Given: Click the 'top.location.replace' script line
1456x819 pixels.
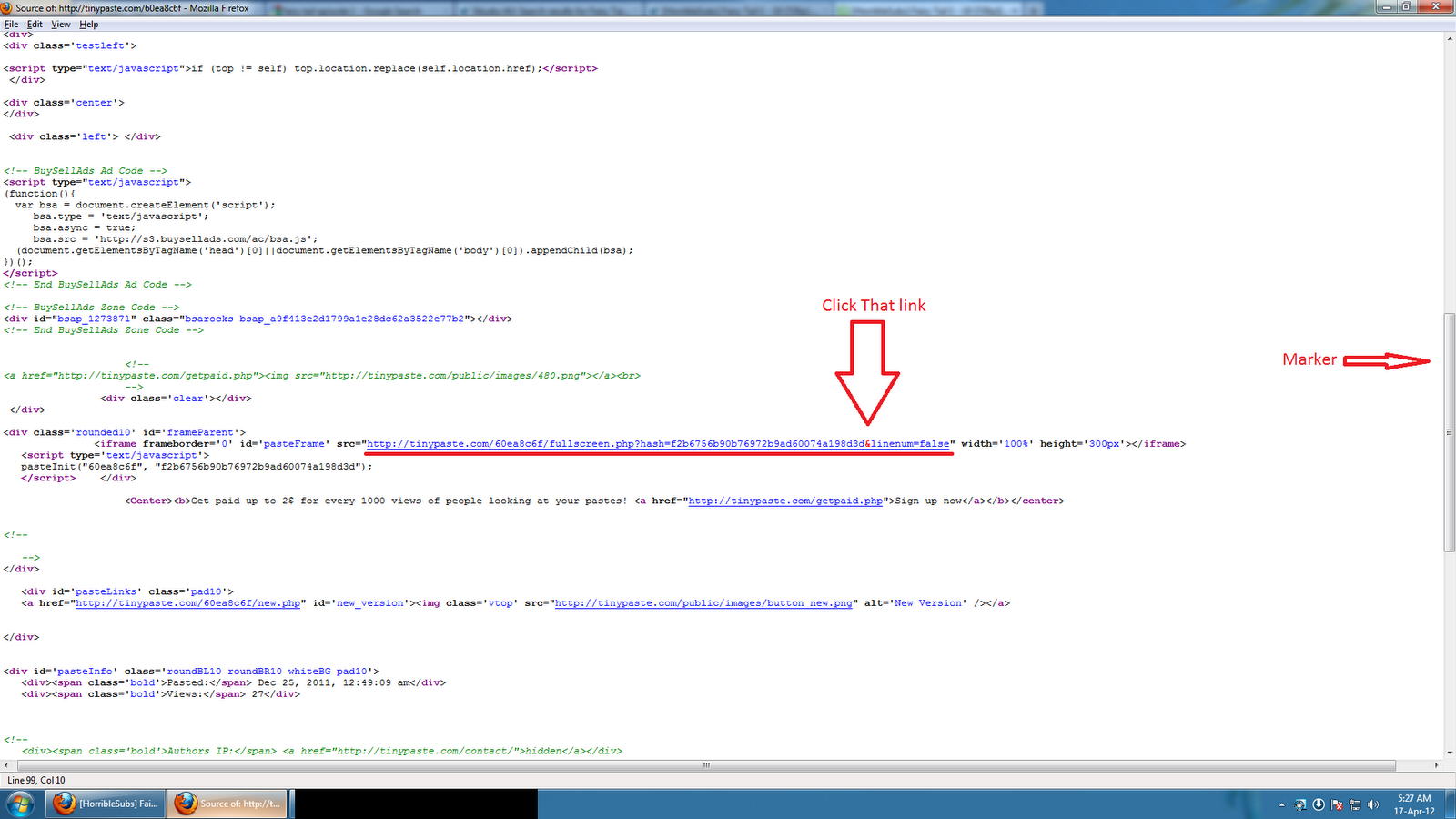Looking at the screenshot, I should point(300,68).
